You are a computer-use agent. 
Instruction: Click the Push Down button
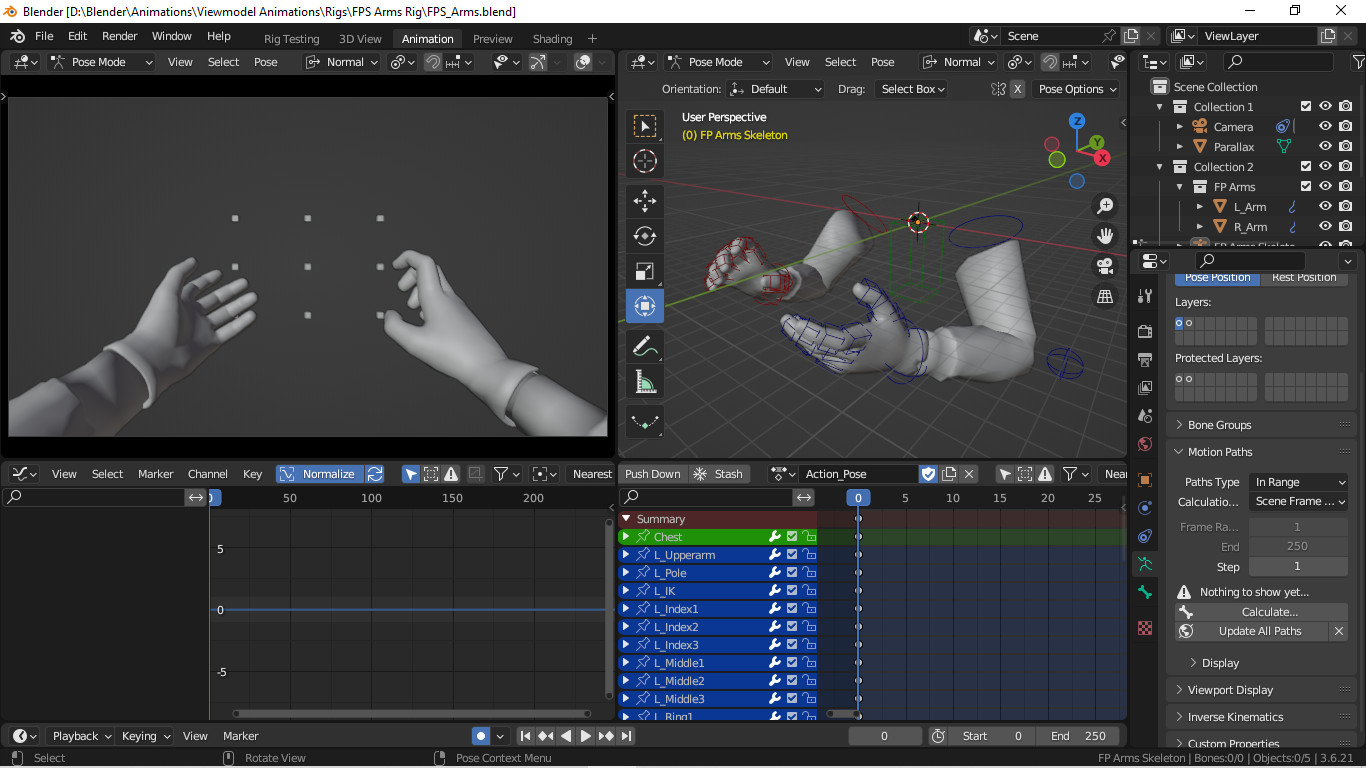click(652, 474)
